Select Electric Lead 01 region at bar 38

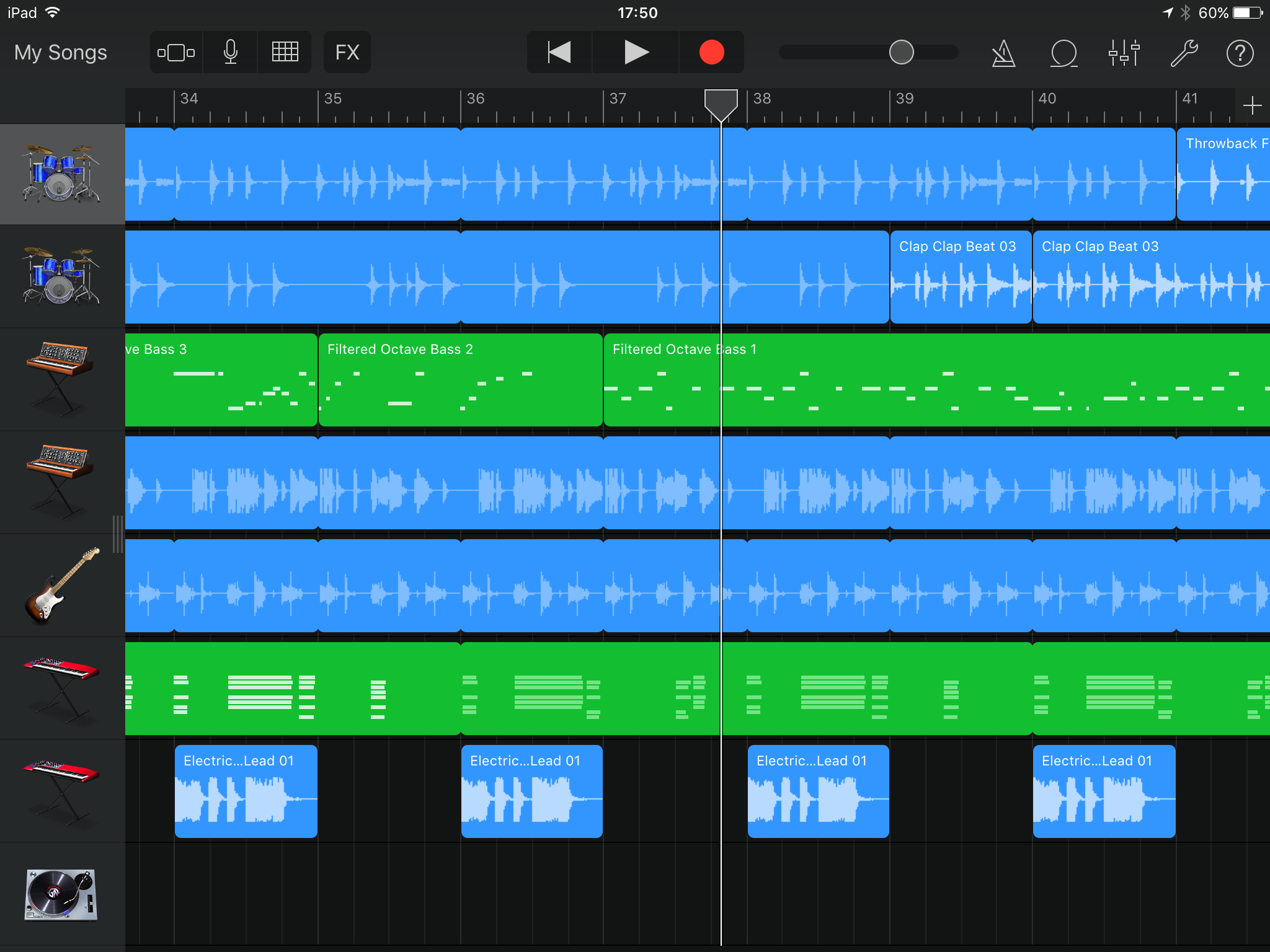point(819,791)
